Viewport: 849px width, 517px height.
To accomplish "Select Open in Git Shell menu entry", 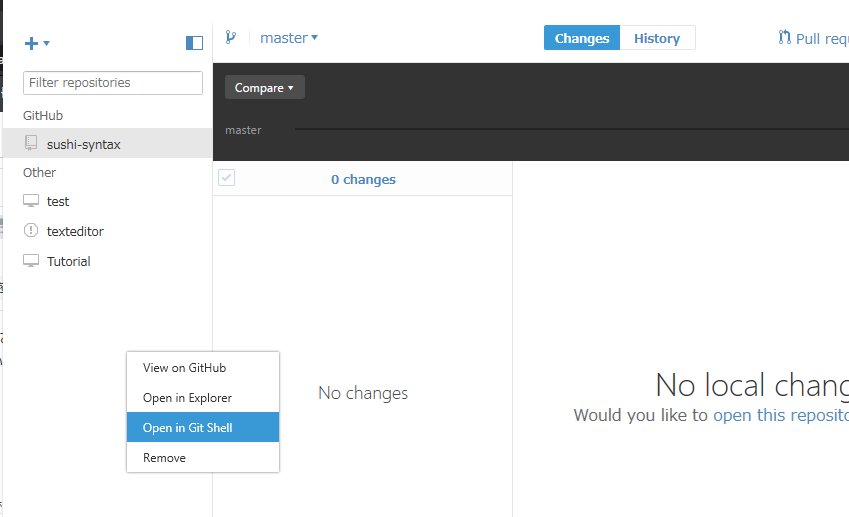I will pyautogui.click(x=203, y=428).
